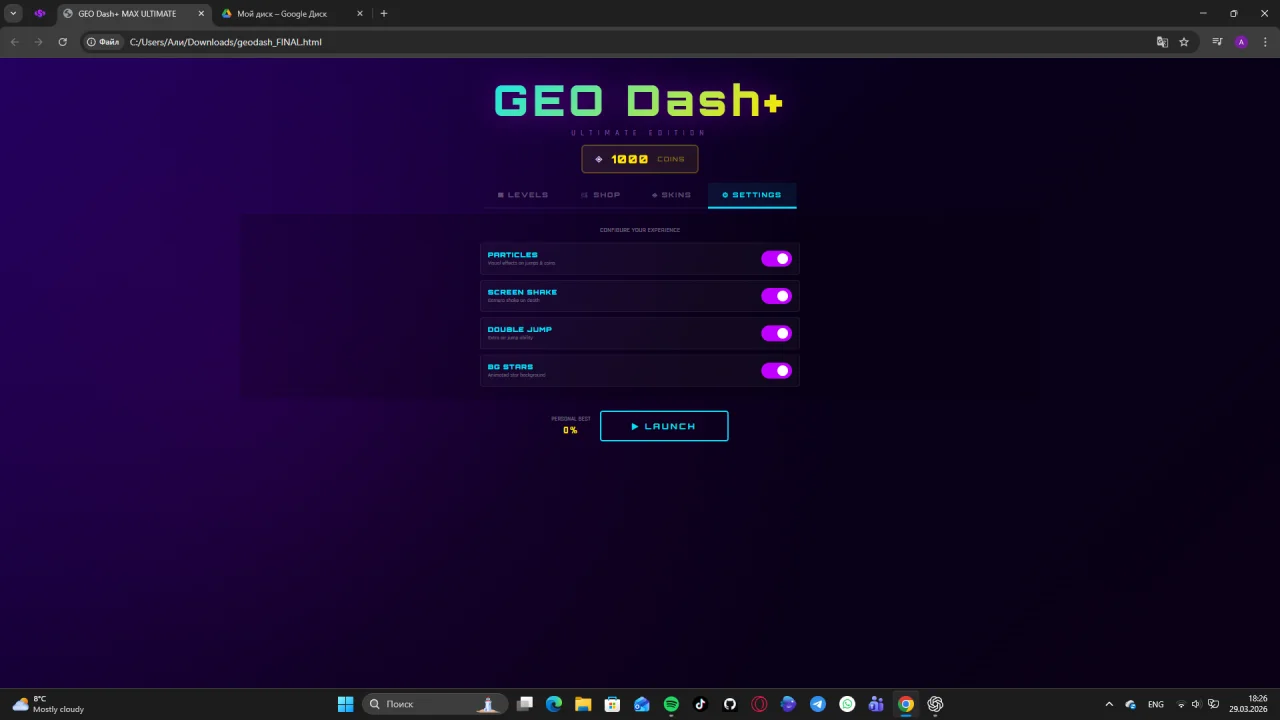
Task: Open Task View on the taskbar
Action: [525, 704]
